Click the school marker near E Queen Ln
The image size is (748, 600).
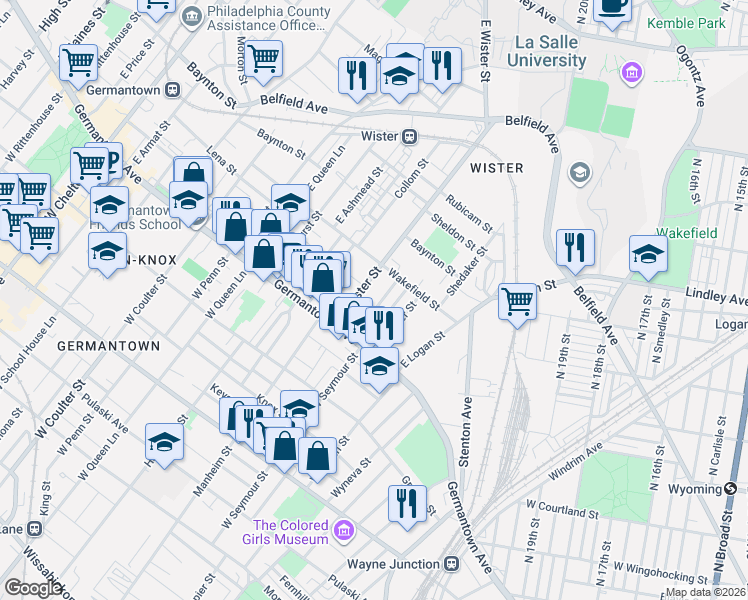click(x=291, y=204)
